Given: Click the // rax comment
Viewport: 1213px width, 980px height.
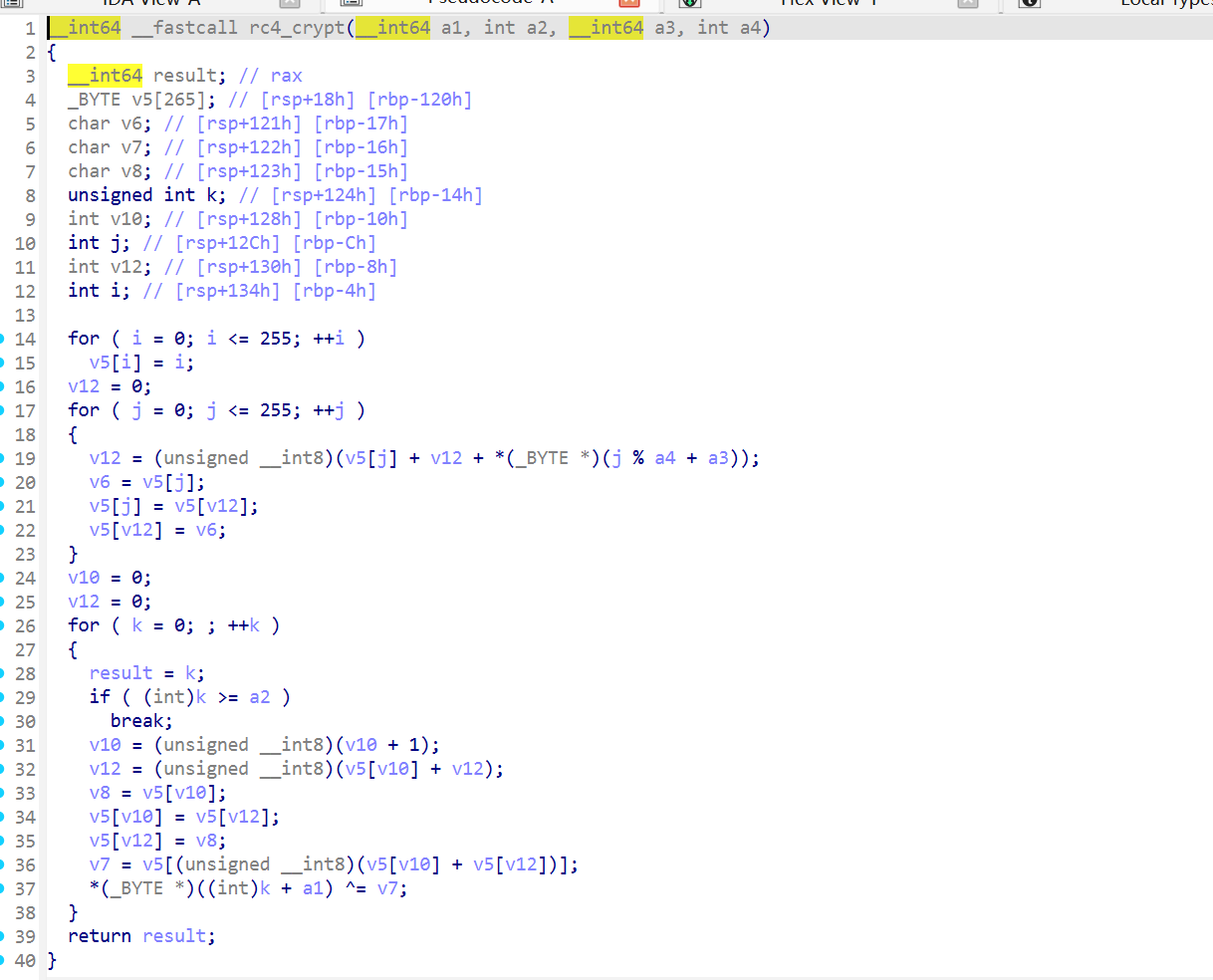Looking at the screenshot, I should pos(271,76).
